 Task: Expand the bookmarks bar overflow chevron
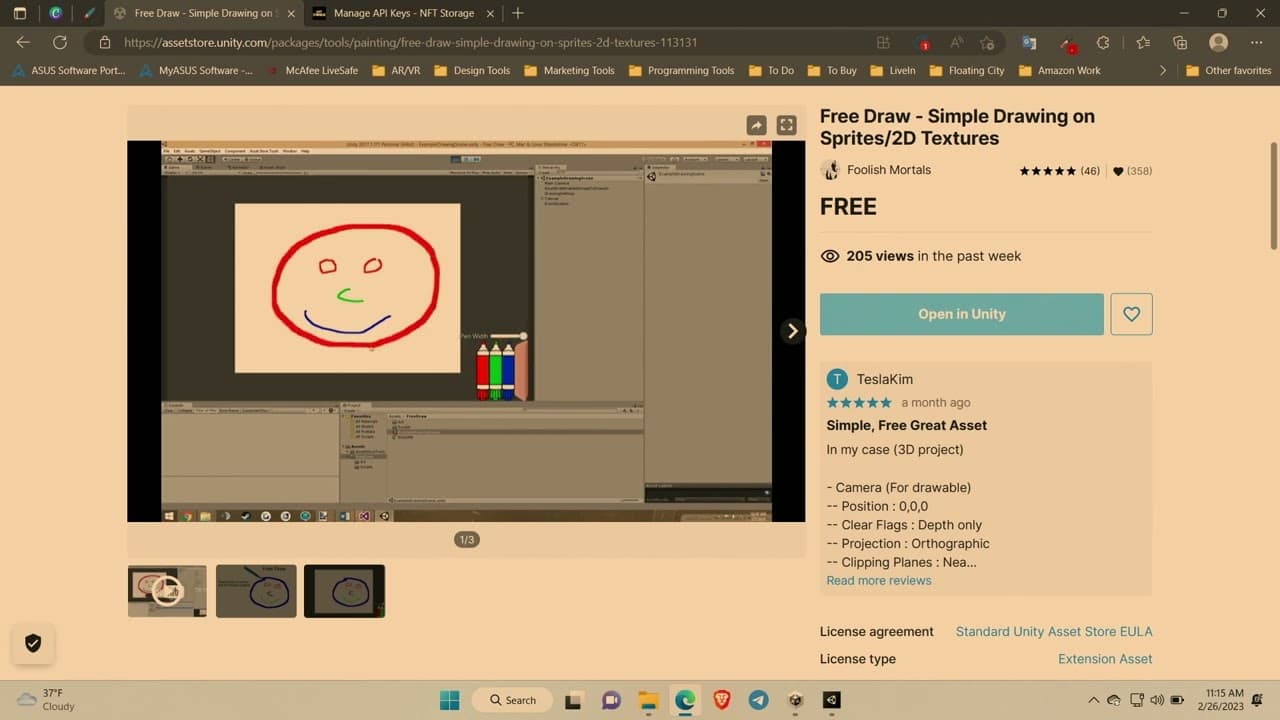1162,71
